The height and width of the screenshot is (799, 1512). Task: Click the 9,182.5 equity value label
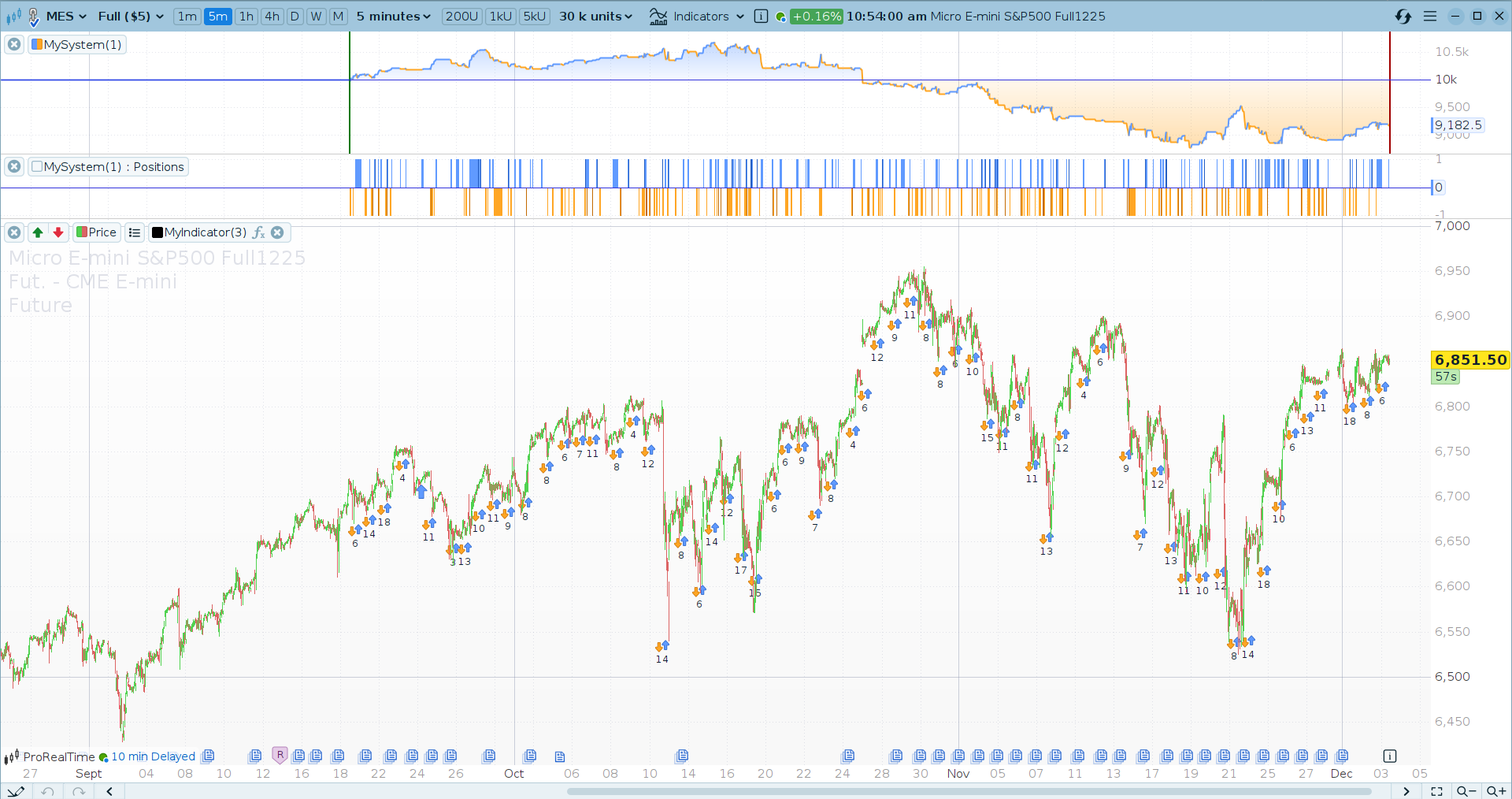click(x=1458, y=124)
